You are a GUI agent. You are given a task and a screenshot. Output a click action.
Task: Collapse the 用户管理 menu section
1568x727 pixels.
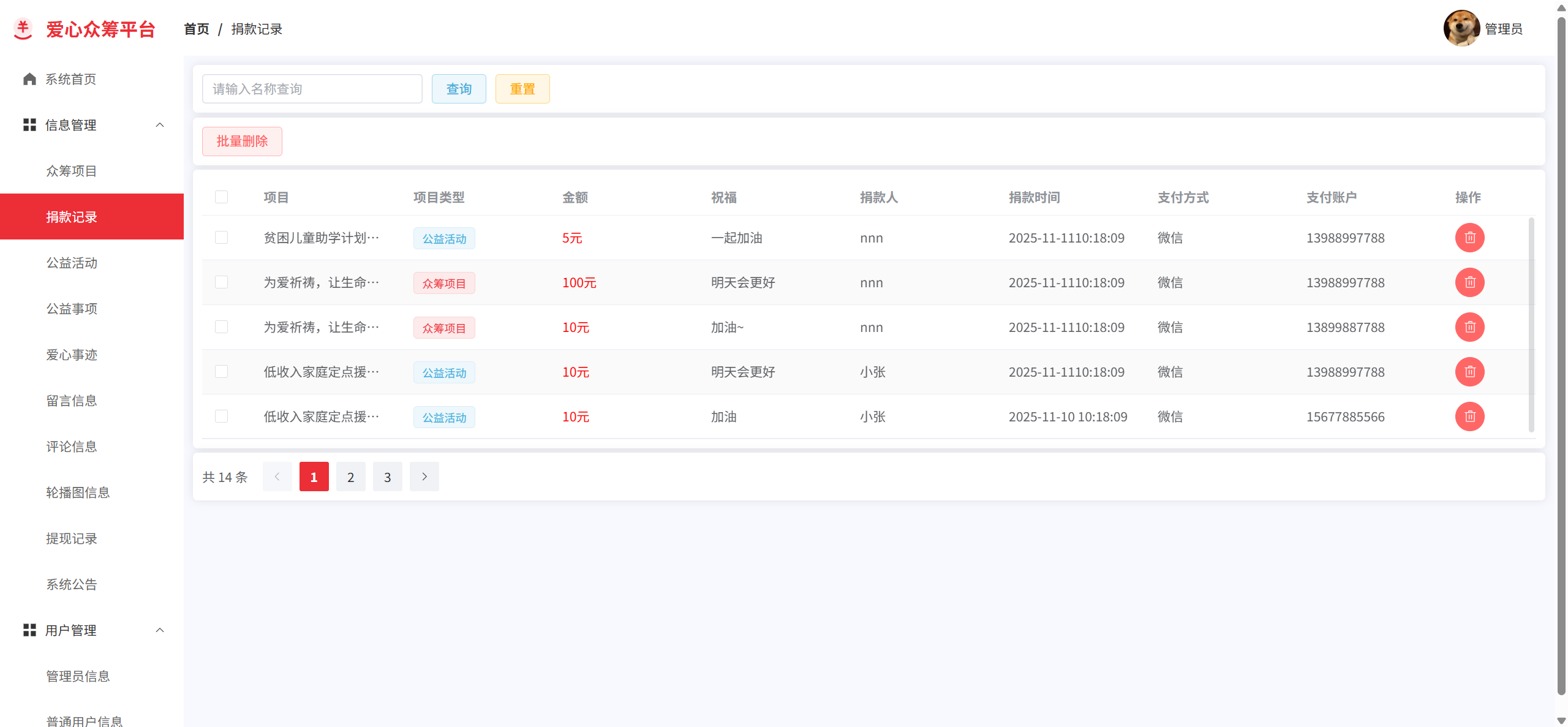(x=160, y=630)
